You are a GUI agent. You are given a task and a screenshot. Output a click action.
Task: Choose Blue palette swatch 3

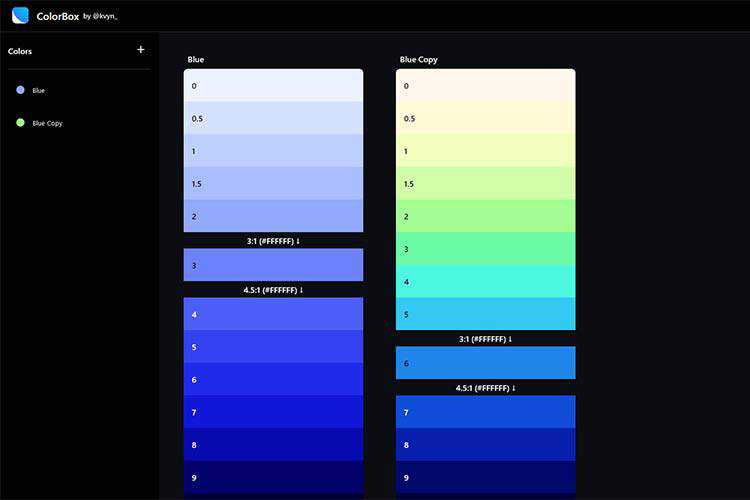click(273, 265)
